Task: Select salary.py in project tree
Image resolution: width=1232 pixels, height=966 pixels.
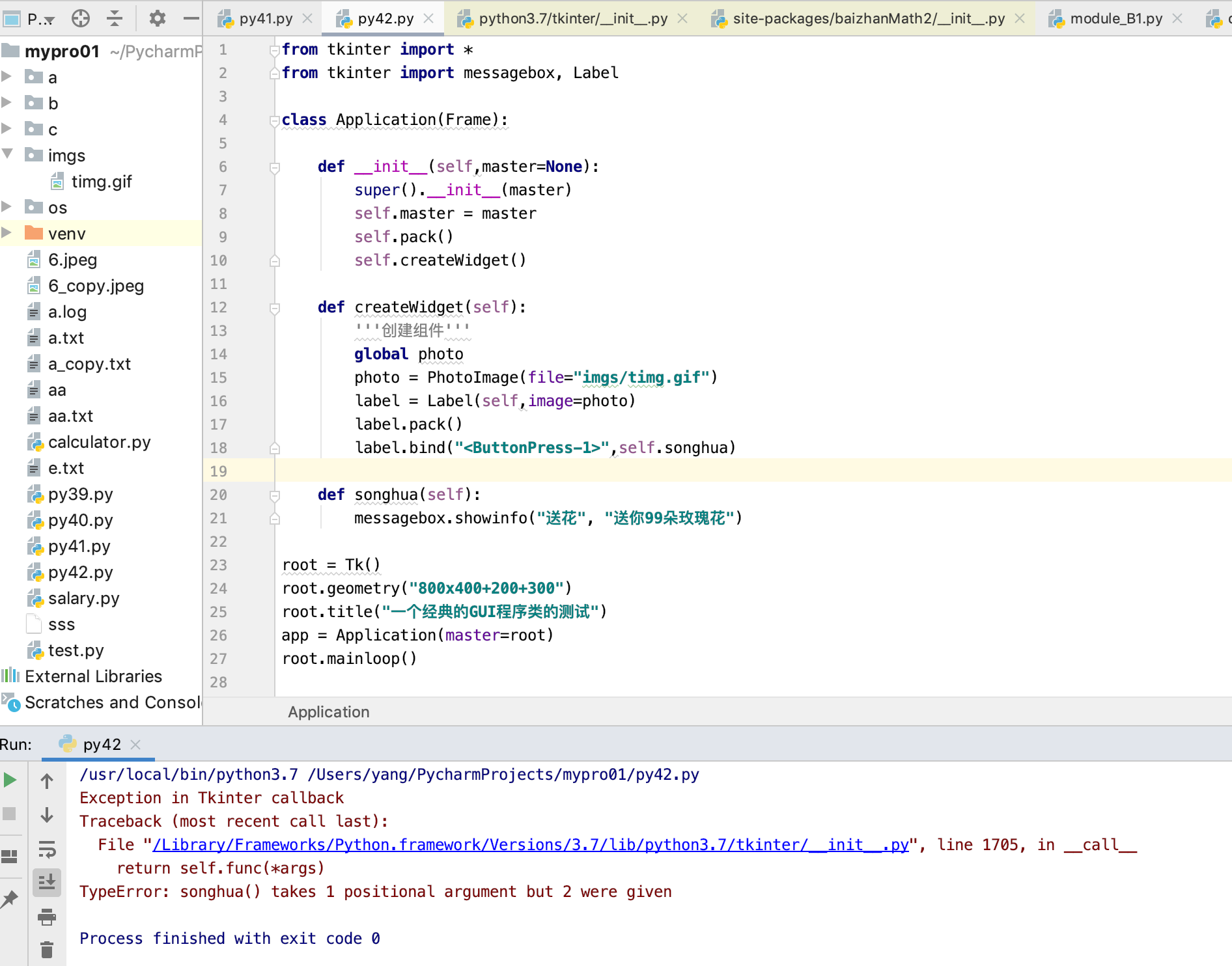Action: click(x=83, y=598)
